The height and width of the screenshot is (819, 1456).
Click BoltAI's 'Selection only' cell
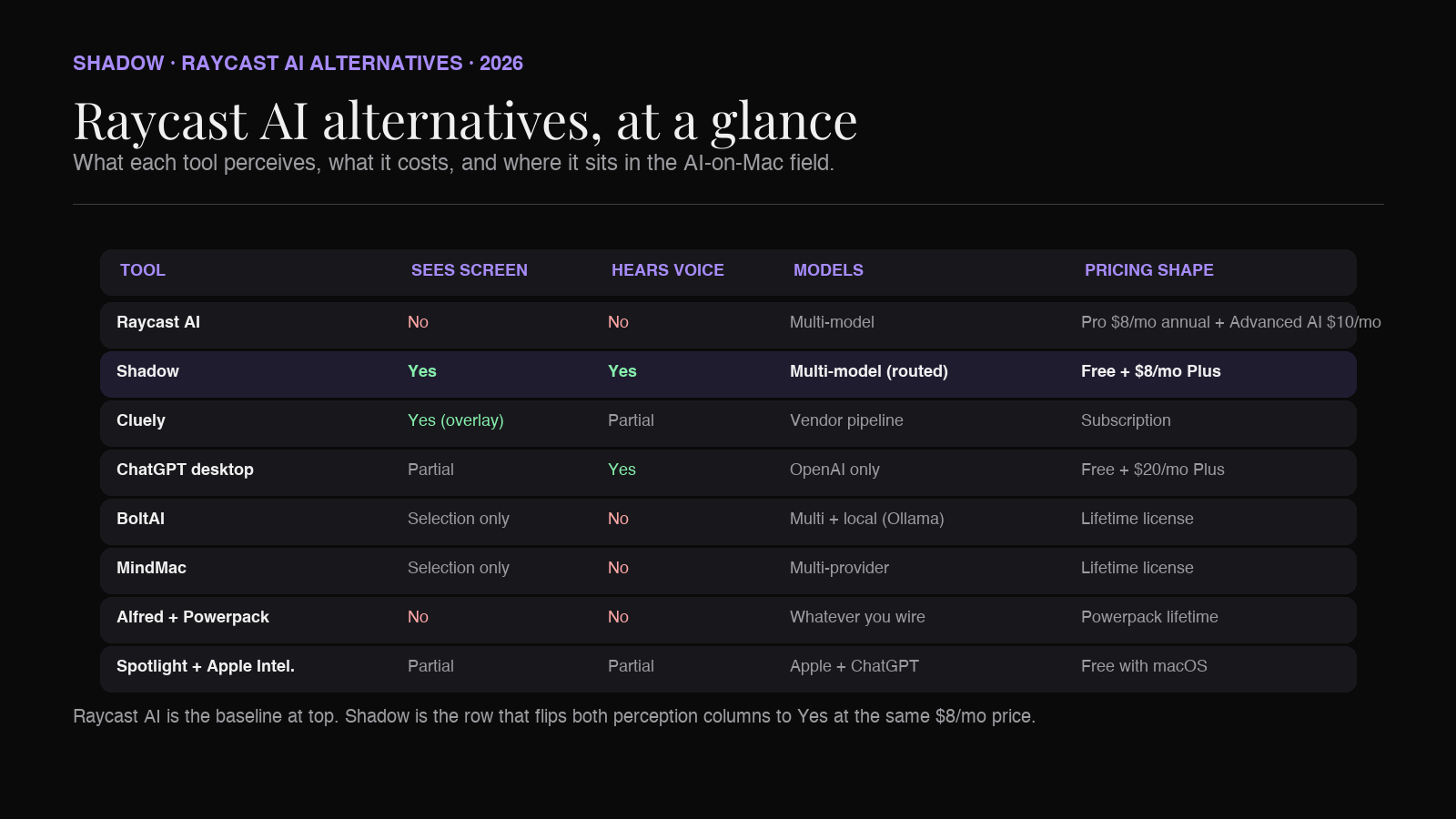point(459,519)
